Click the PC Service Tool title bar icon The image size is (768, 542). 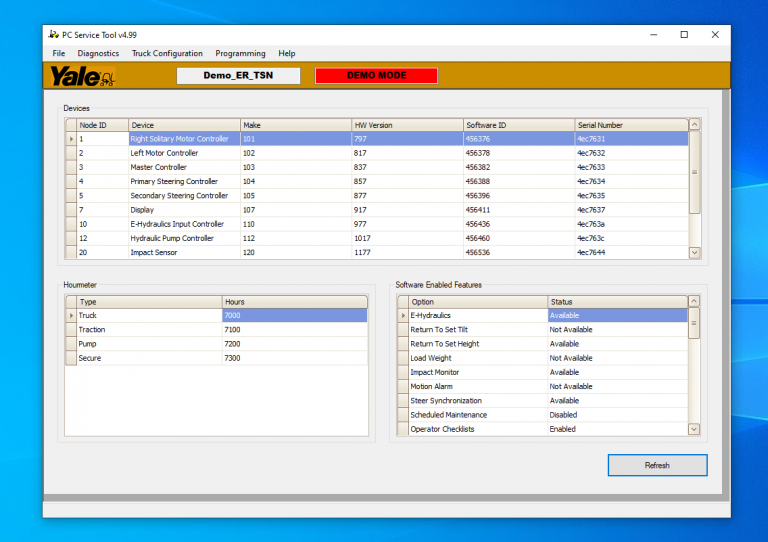tap(53, 34)
